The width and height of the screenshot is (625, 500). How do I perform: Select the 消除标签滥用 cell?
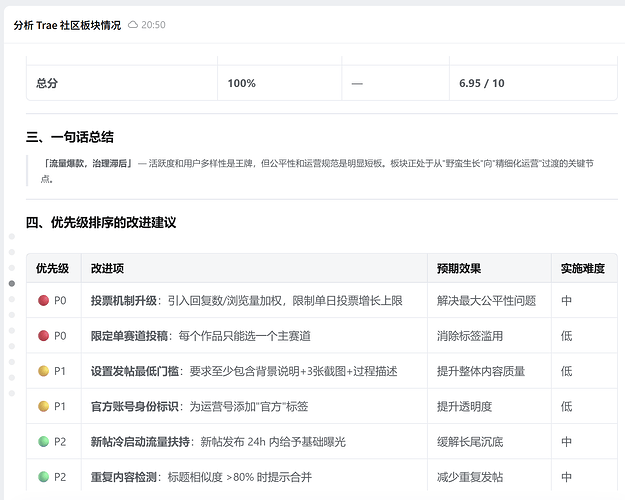coord(489,336)
